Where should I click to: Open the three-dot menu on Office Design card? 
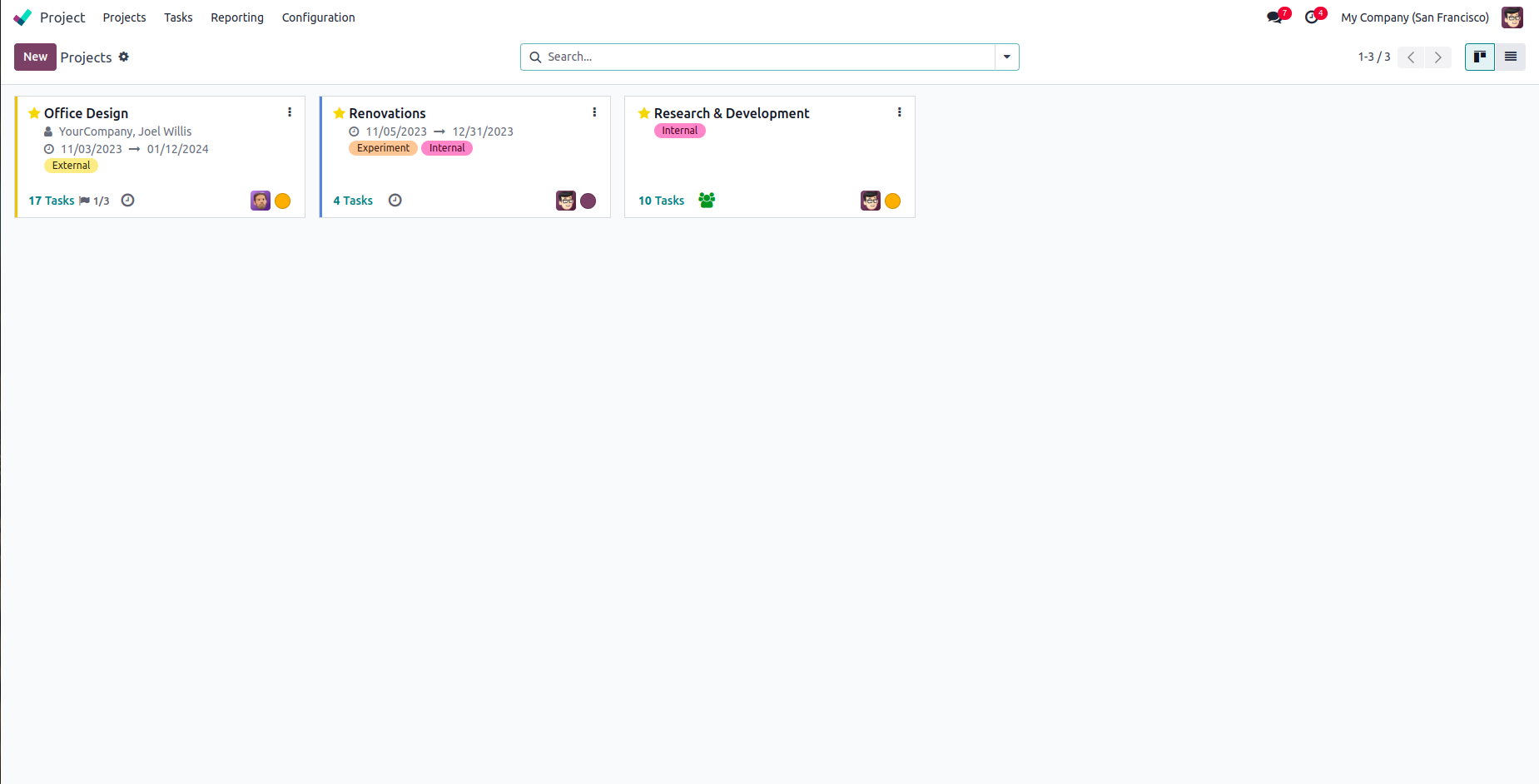[290, 112]
